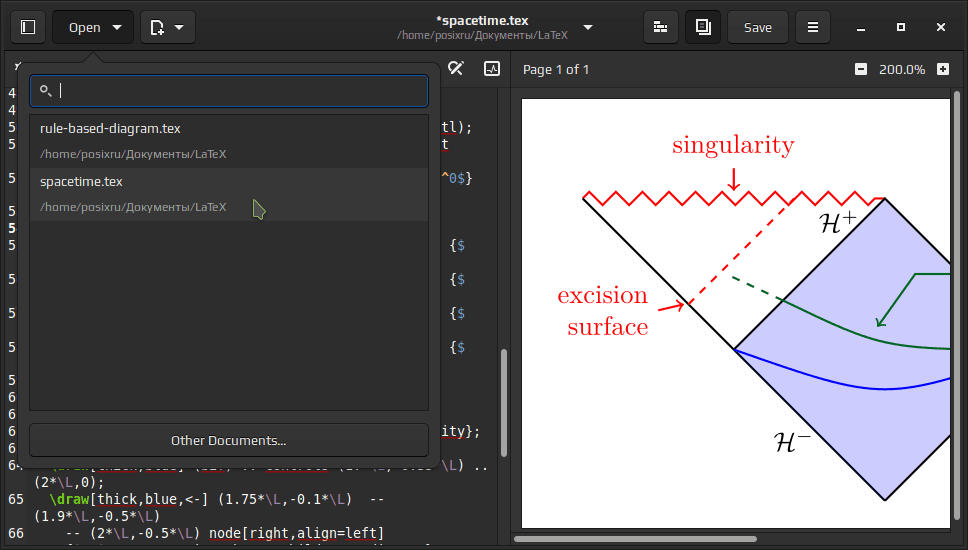The width and height of the screenshot is (968, 550).
Task: Open rule-based-diagram.tex from recent list
Action: click(x=229, y=141)
